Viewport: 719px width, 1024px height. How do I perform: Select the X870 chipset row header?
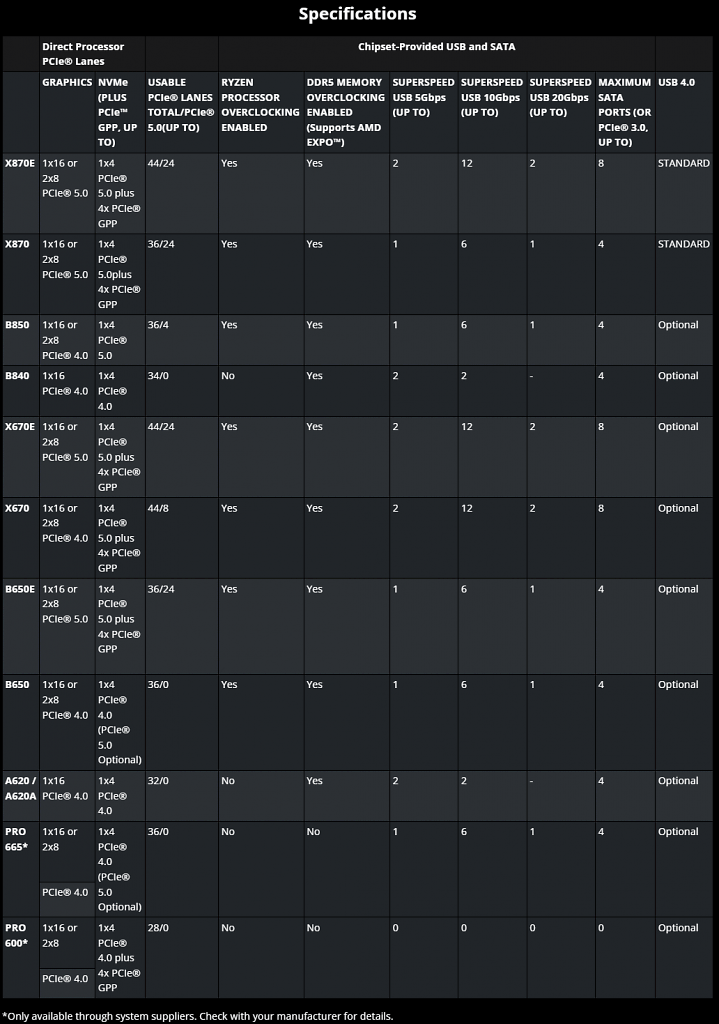point(17,244)
